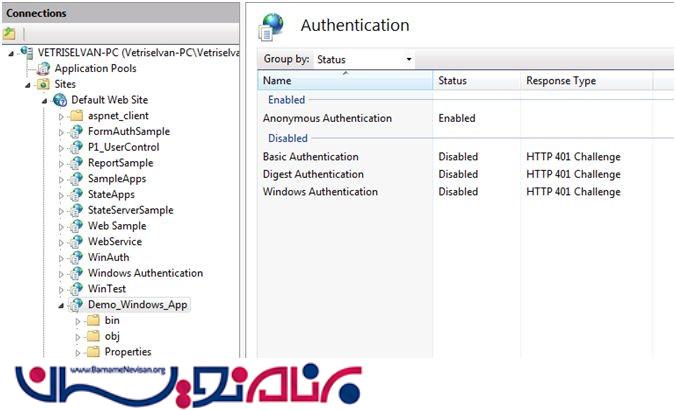The image size is (676, 410).
Task: Collapse the Demo_Windows_App tree node
Action: 61,305
